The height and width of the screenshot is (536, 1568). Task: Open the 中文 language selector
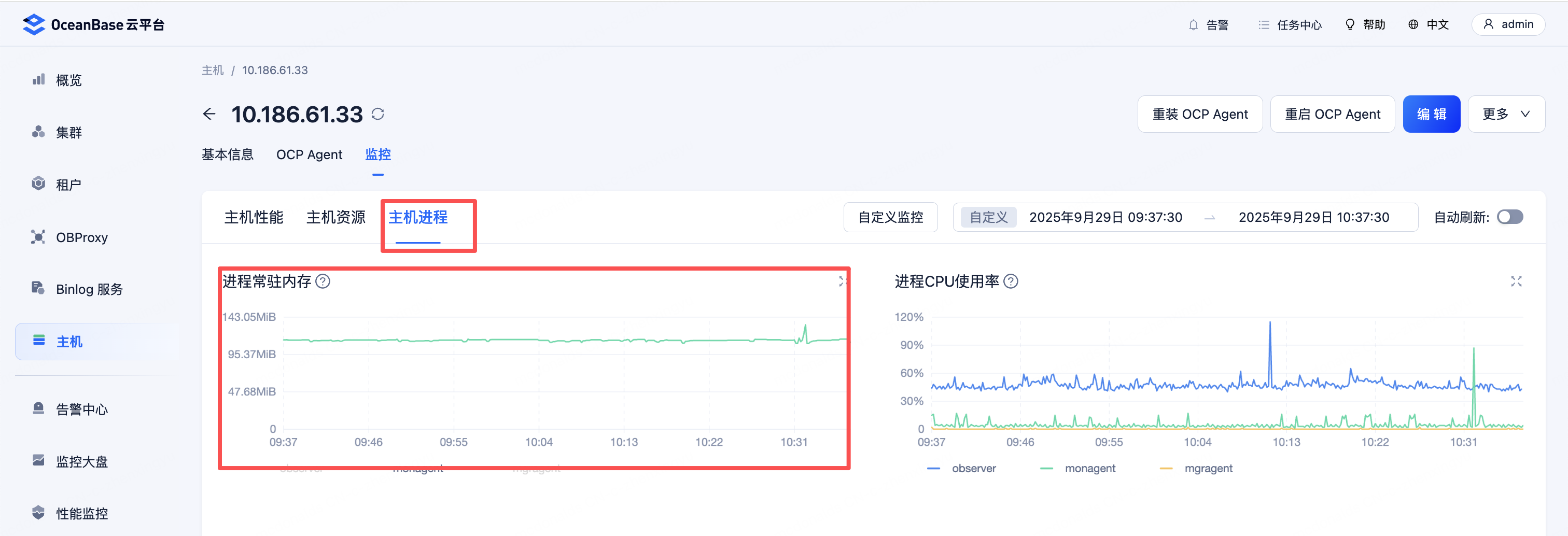click(x=1428, y=24)
